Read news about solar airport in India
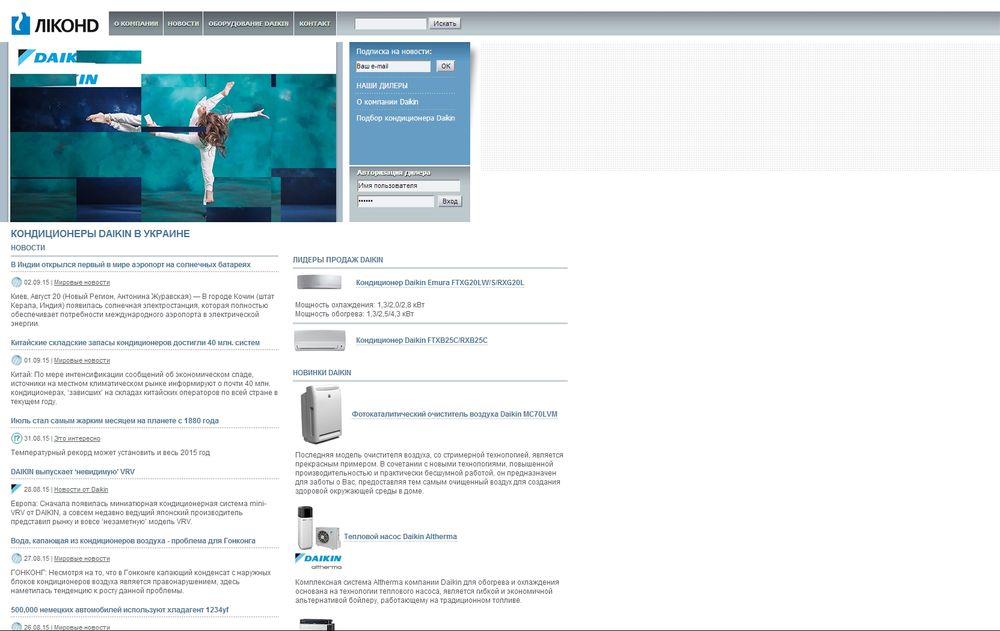Image resolution: width=1000 pixels, height=631 pixels. (x=131, y=265)
